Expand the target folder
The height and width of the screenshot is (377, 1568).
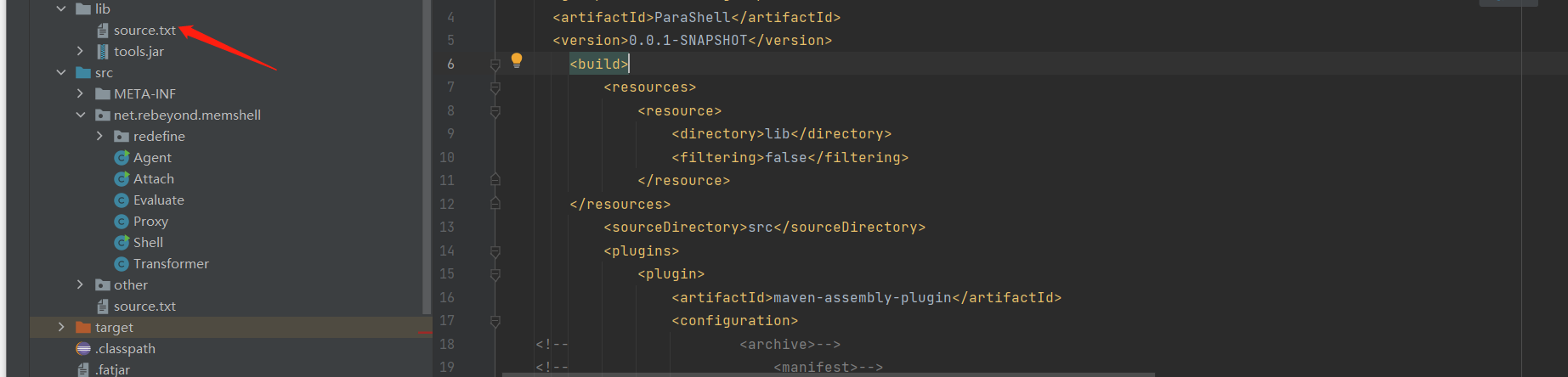pyautogui.click(x=61, y=327)
